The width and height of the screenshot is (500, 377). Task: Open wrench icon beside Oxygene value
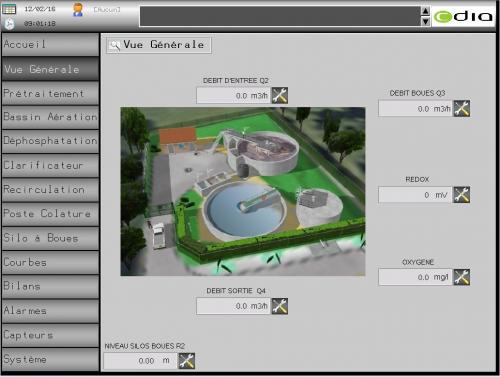[462, 277]
